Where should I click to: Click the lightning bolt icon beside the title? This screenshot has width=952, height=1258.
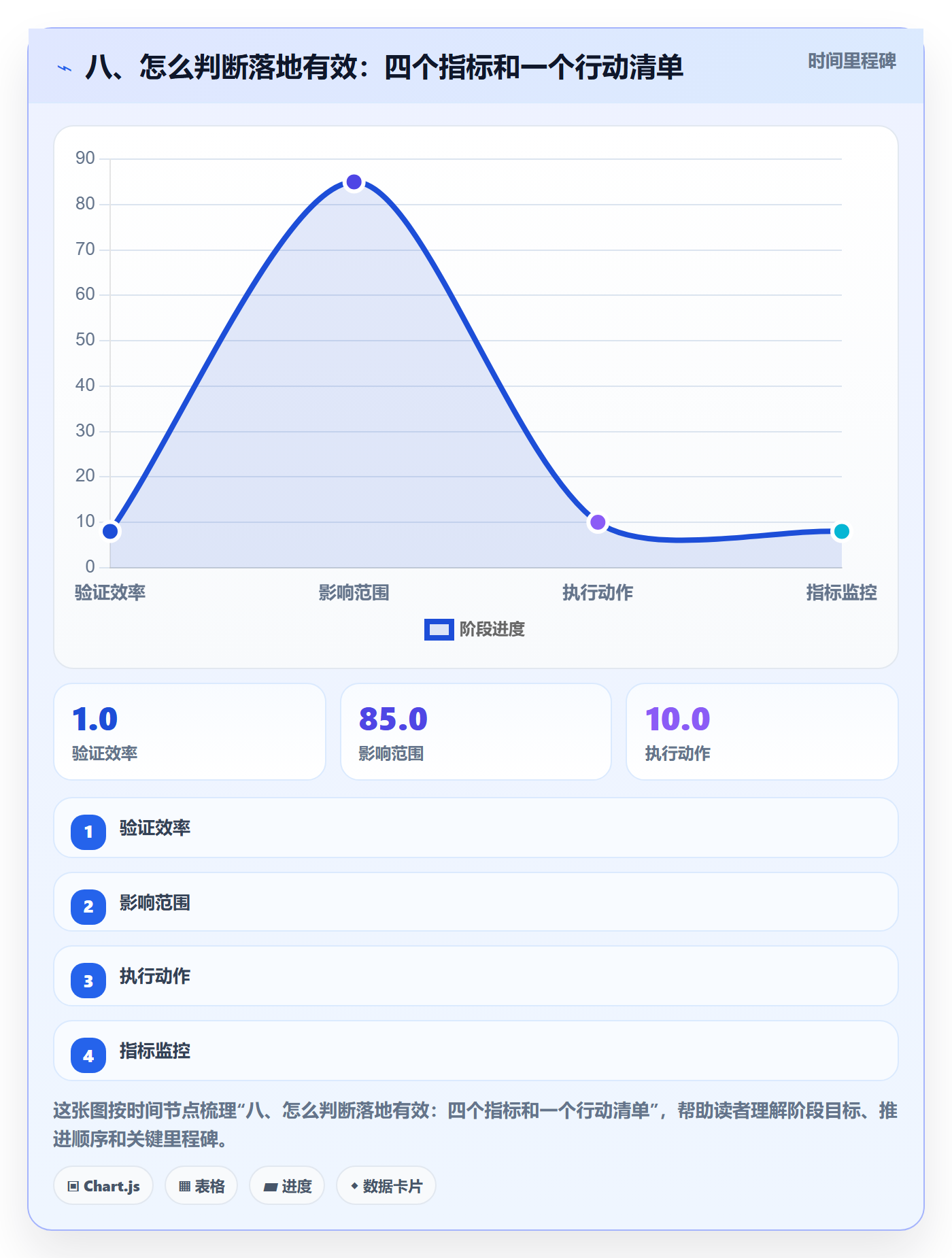65,68
